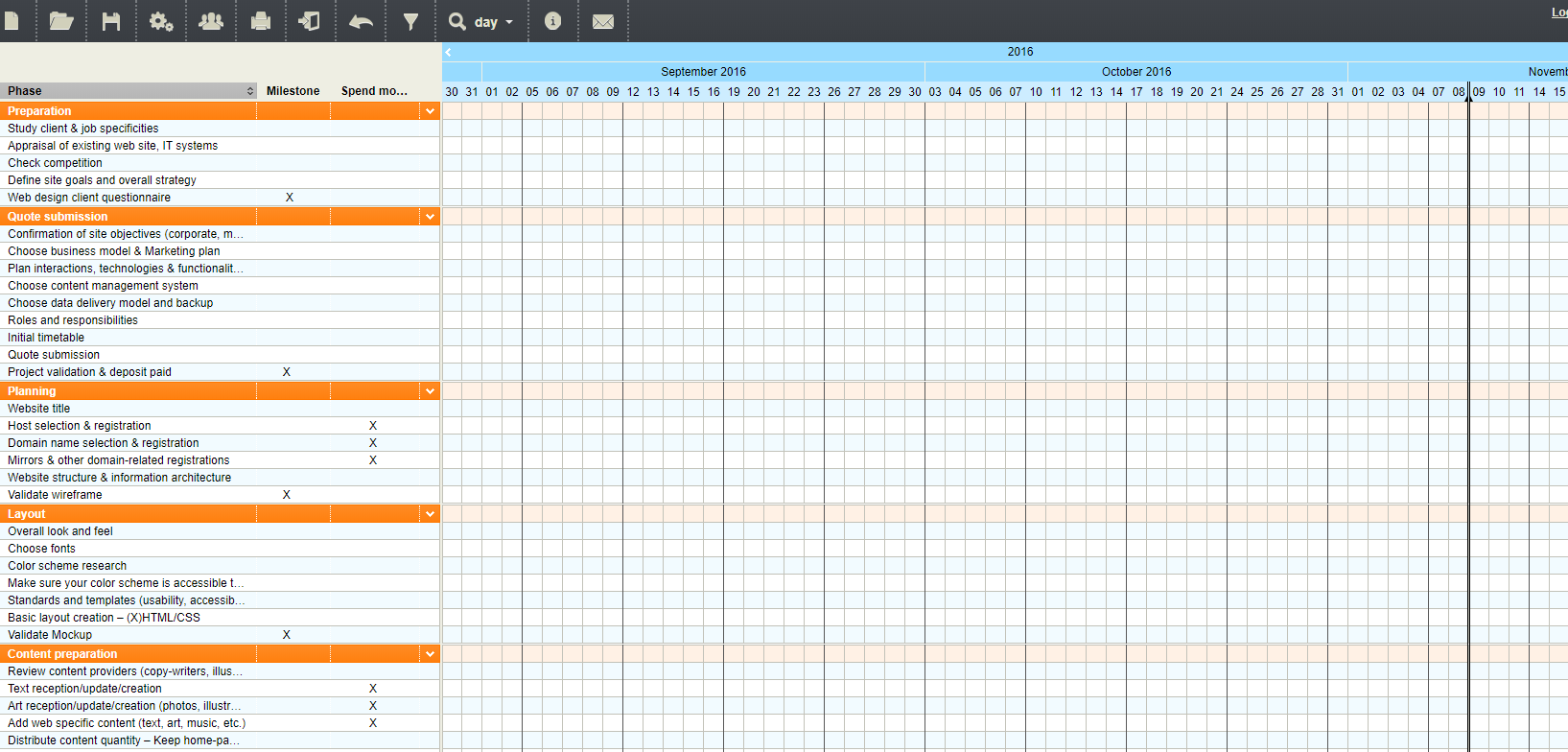Click spend money X for Text reception/update/creation

click(x=373, y=689)
